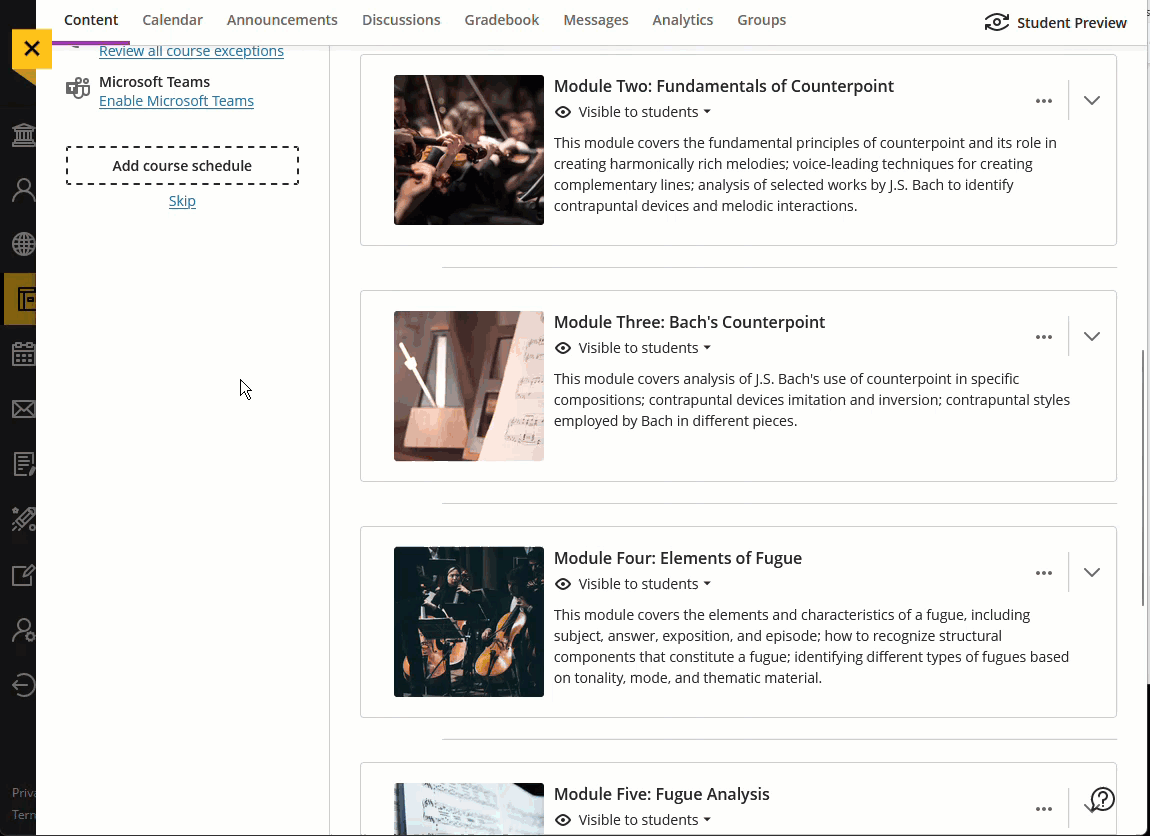Open the Institution page building icon in sidebar
The width and height of the screenshot is (1150, 836).
[x=23, y=135]
